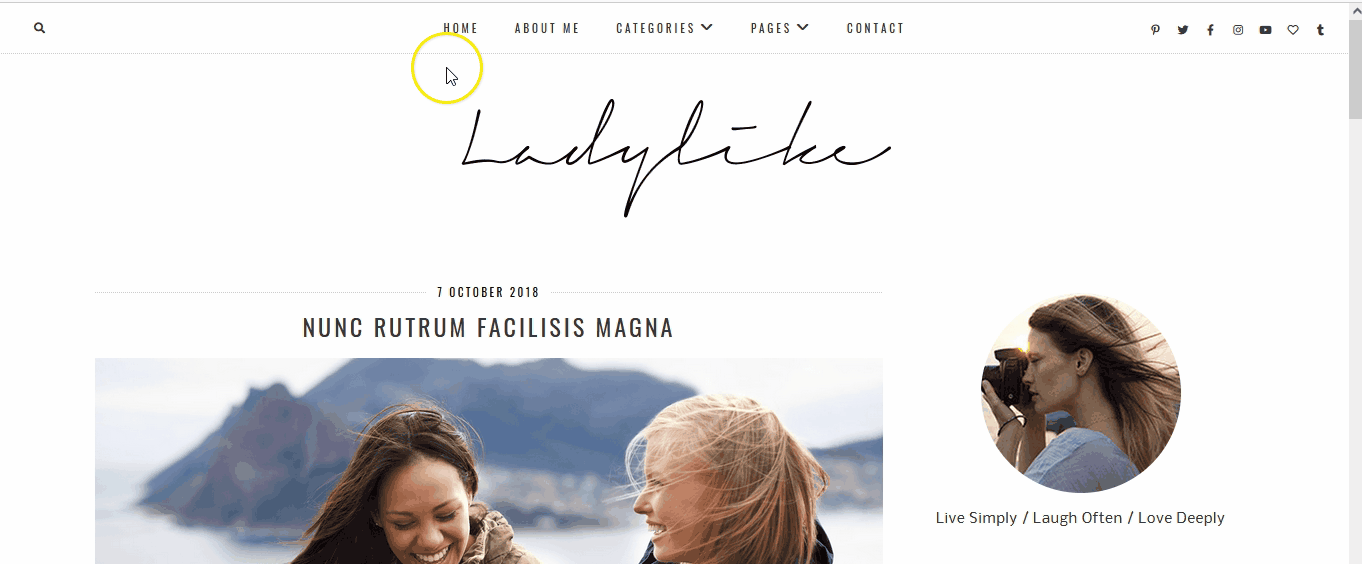
Task: Click the Facebook social icon
Action: [x=1210, y=30]
